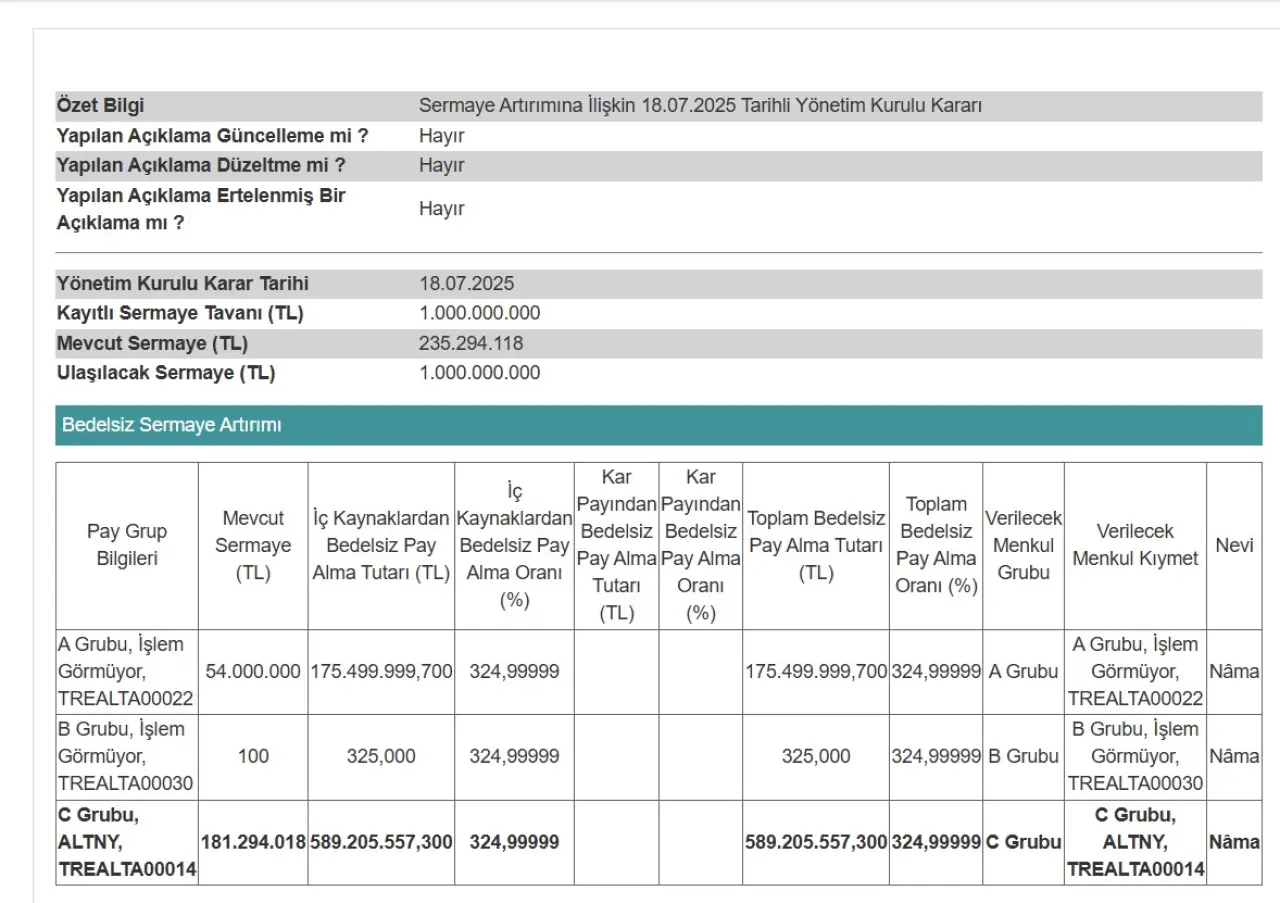Select the 54.000.000 value in A Grubu row
This screenshot has height=903, width=1280.
point(253,672)
